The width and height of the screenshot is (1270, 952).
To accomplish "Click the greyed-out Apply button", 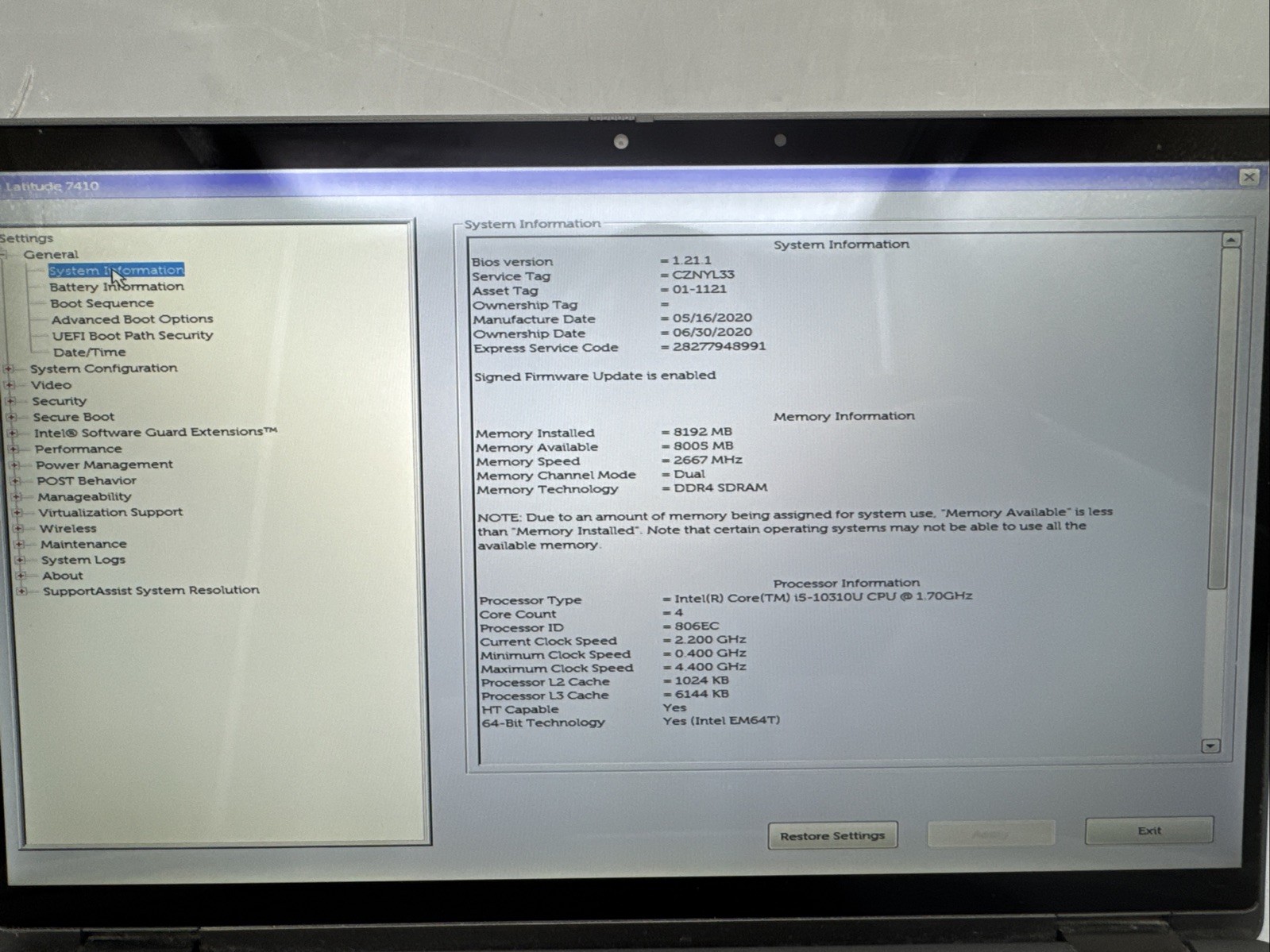I will tap(990, 834).
